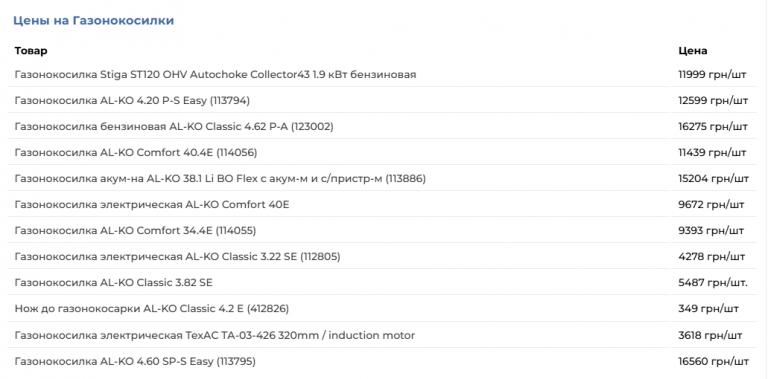
Task: Click the 16560 грн/шт price cell
Action: (x=714, y=361)
